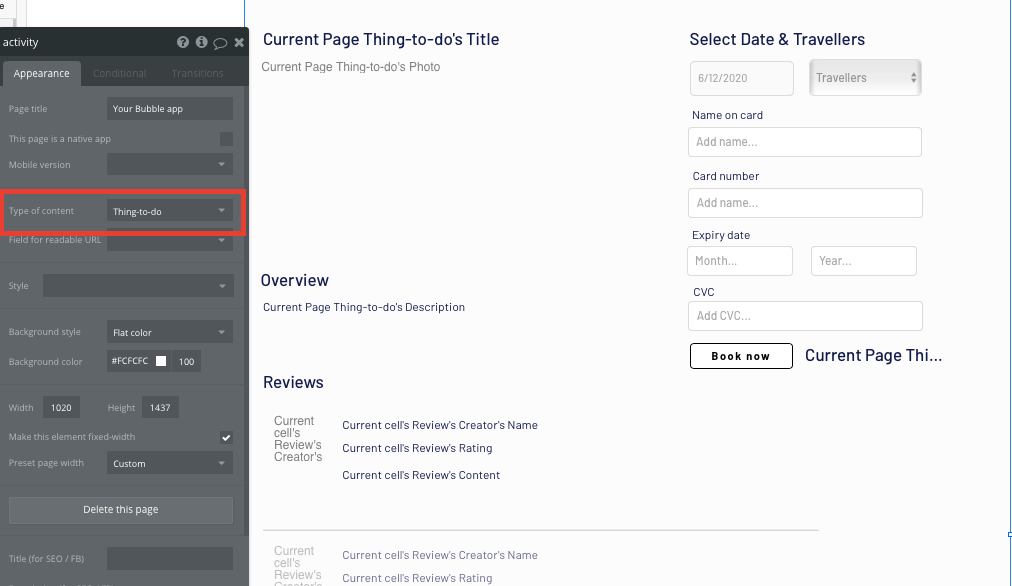Click the element info icon in the panel header
Screen dimensions: 1012x586
[x=202, y=42]
